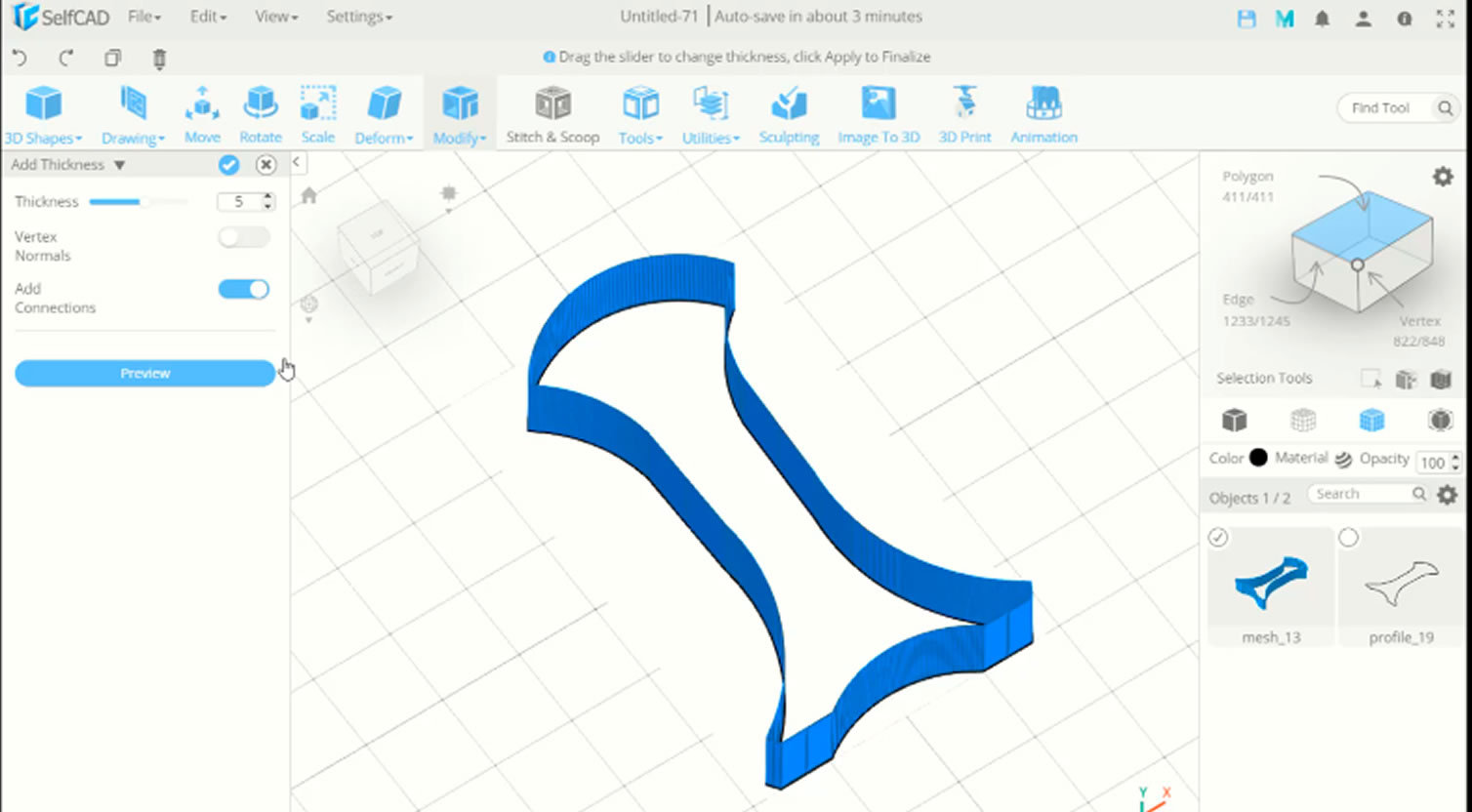
Task: Open the Utilities dropdown
Action: [x=711, y=115]
